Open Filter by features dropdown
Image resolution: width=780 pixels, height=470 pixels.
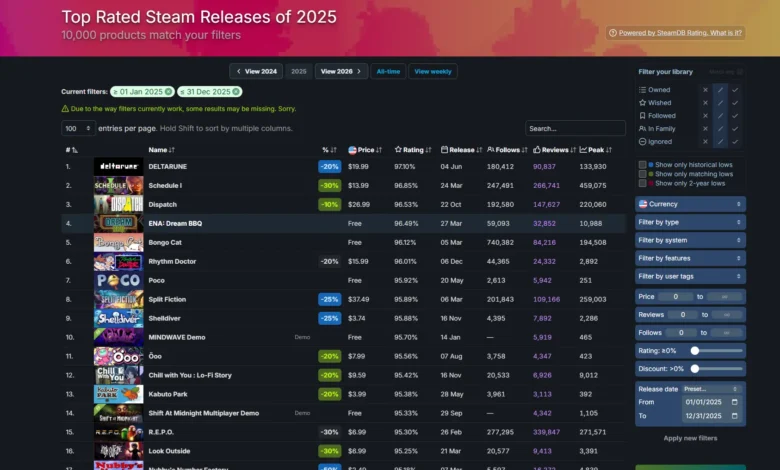pos(690,258)
